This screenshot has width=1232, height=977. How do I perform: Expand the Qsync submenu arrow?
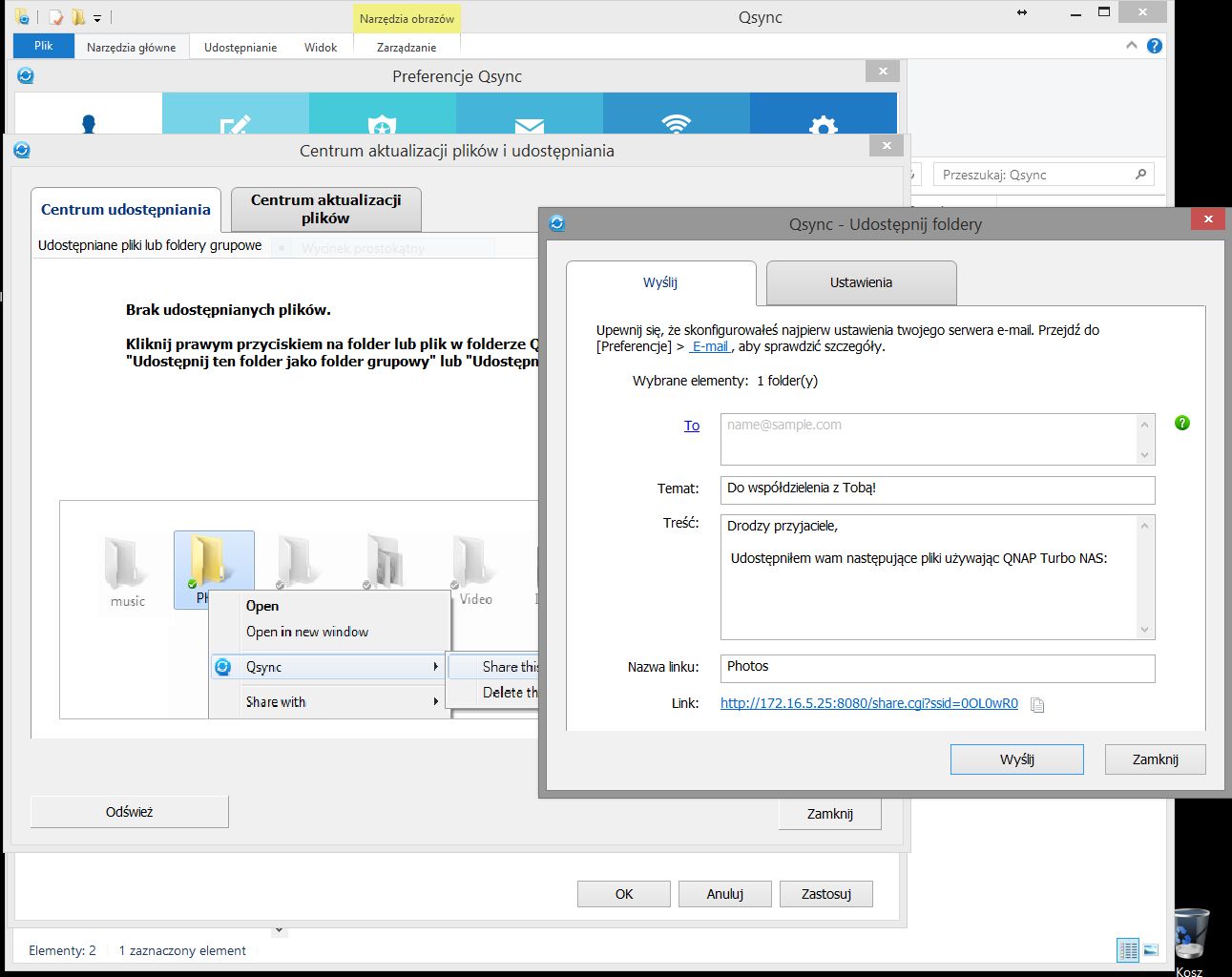click(436, 667)
